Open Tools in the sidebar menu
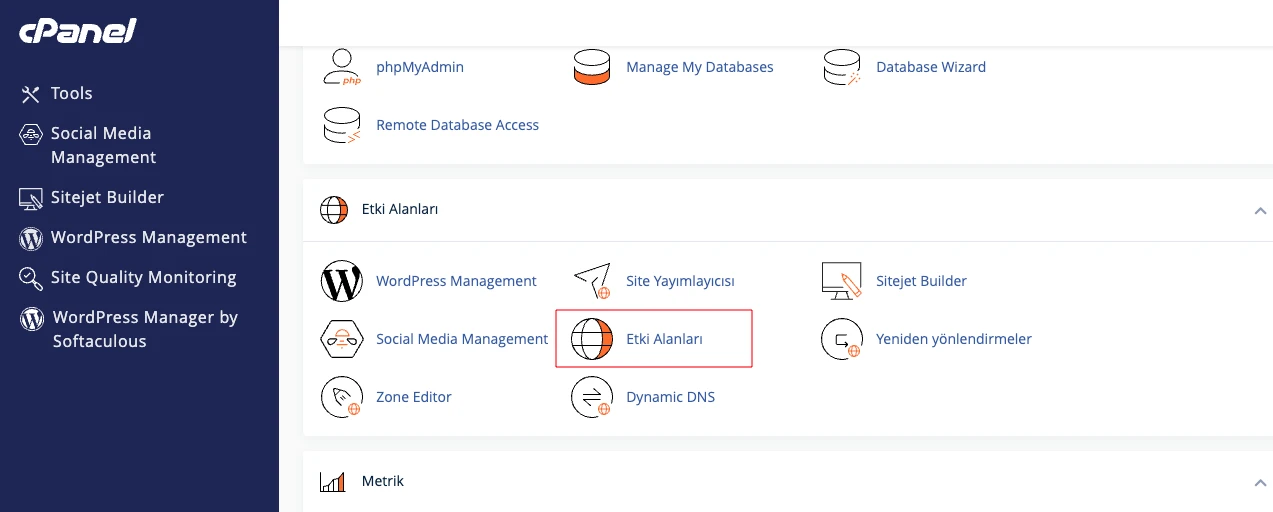The height and width of the screenshot is (512, 1273). (x=72, y=93)
